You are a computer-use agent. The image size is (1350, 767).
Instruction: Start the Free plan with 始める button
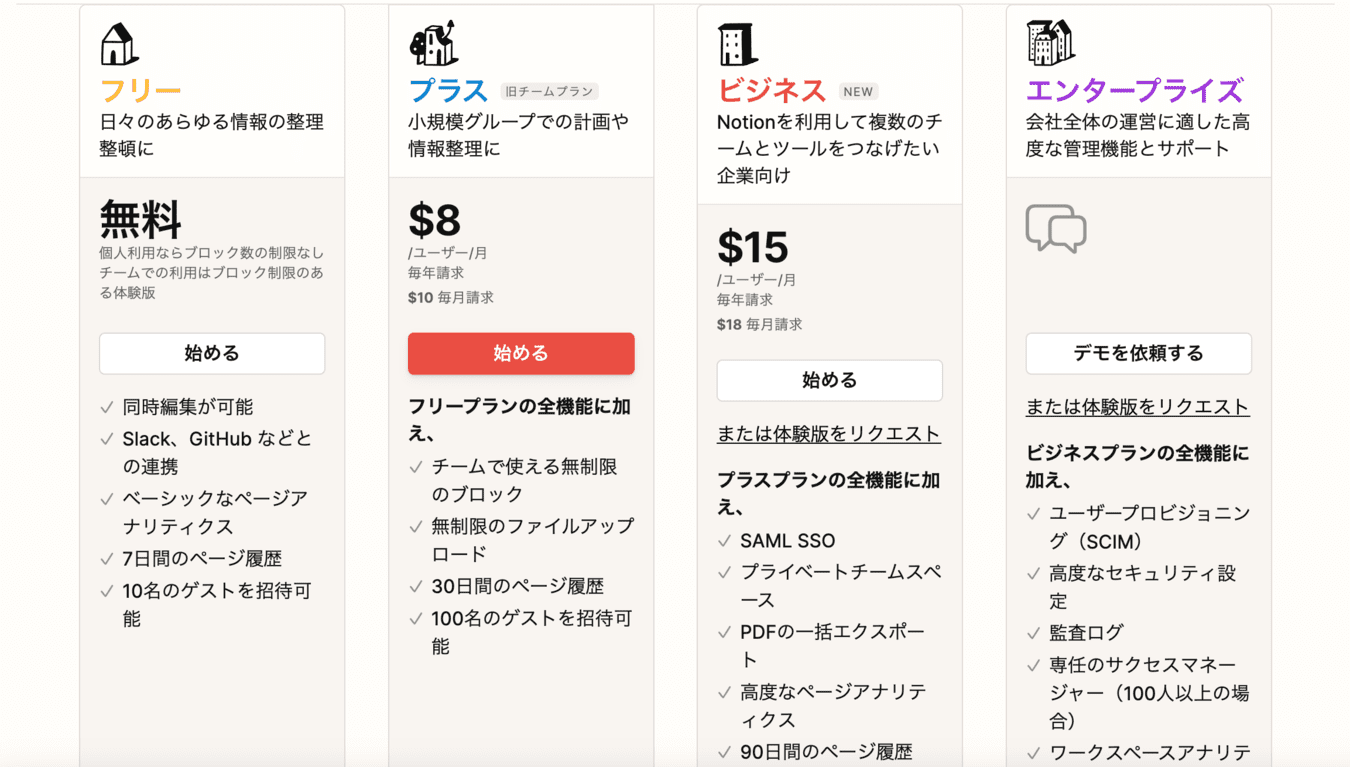coord(212,353)
